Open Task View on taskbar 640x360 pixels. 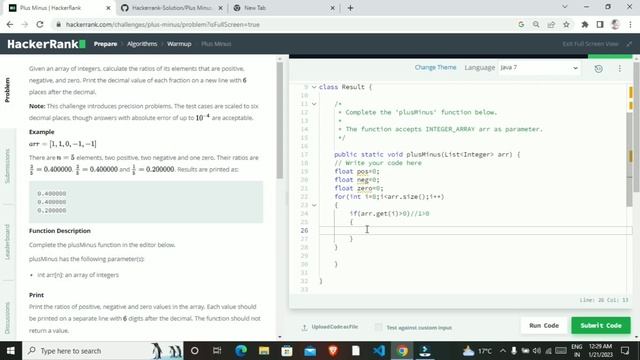pos(217,351)
